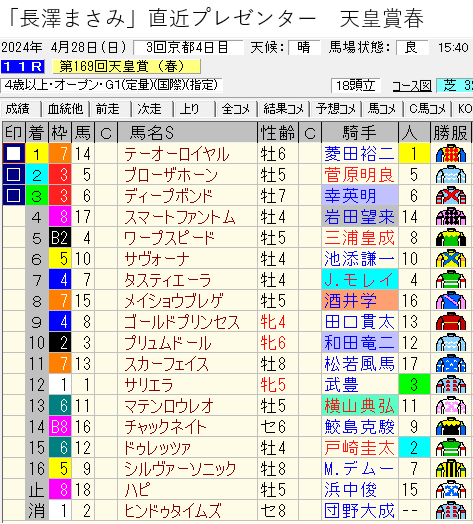This screenshot has height=524, width=473.
Task: Click jockey name 戸崎圭太
Action: [359, 448]
